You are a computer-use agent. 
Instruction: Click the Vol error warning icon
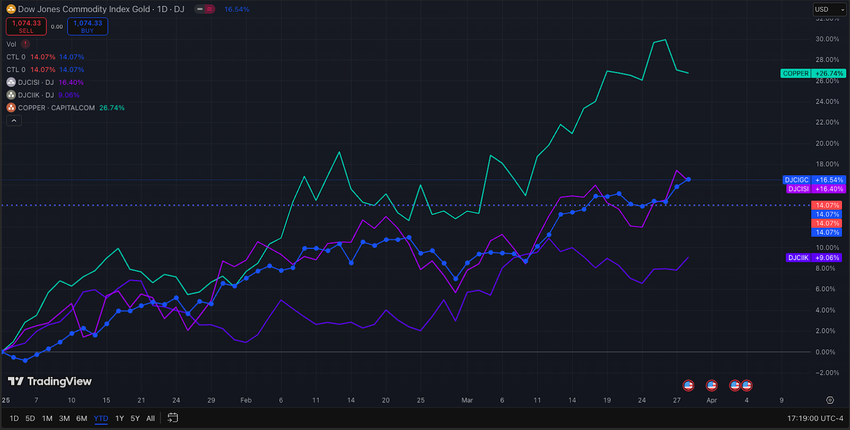tap(25, 44)
